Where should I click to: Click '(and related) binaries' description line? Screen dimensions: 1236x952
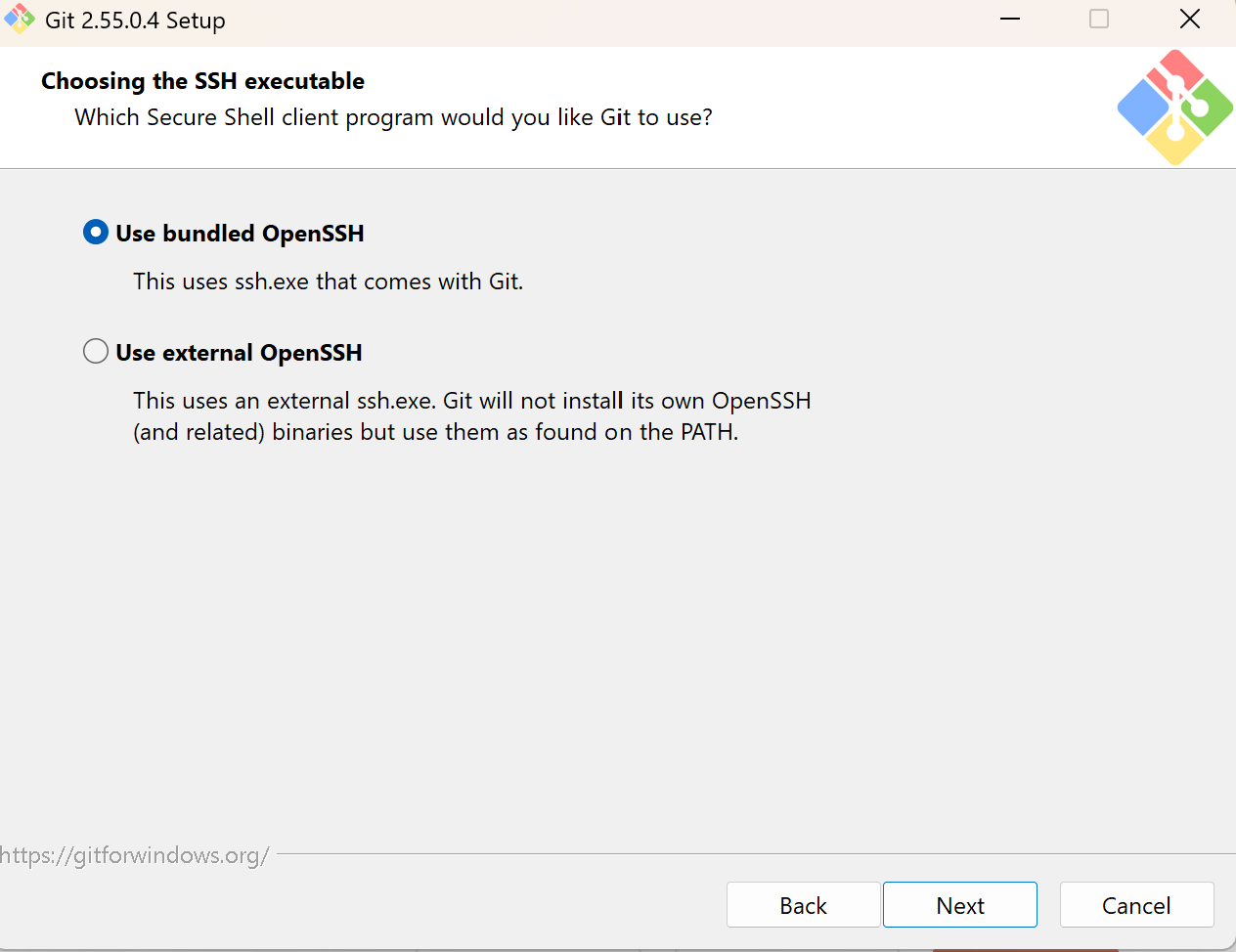click(436, 432)
